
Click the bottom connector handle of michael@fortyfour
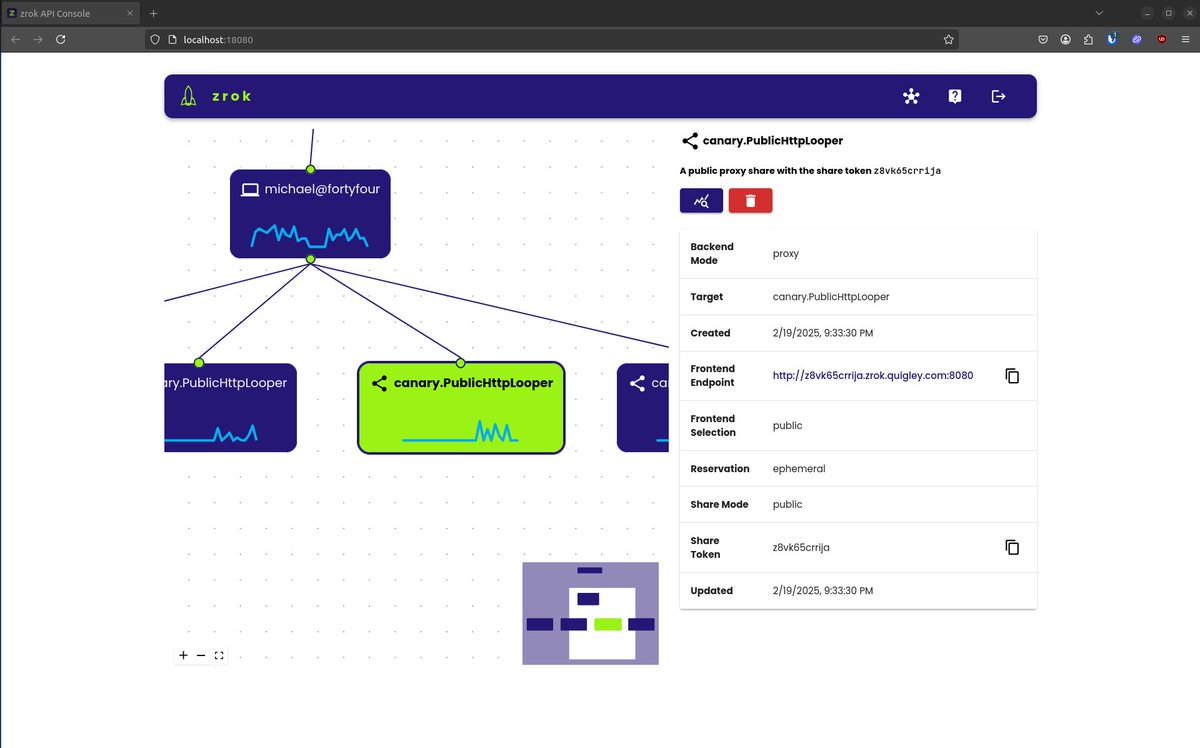[310, 259]
